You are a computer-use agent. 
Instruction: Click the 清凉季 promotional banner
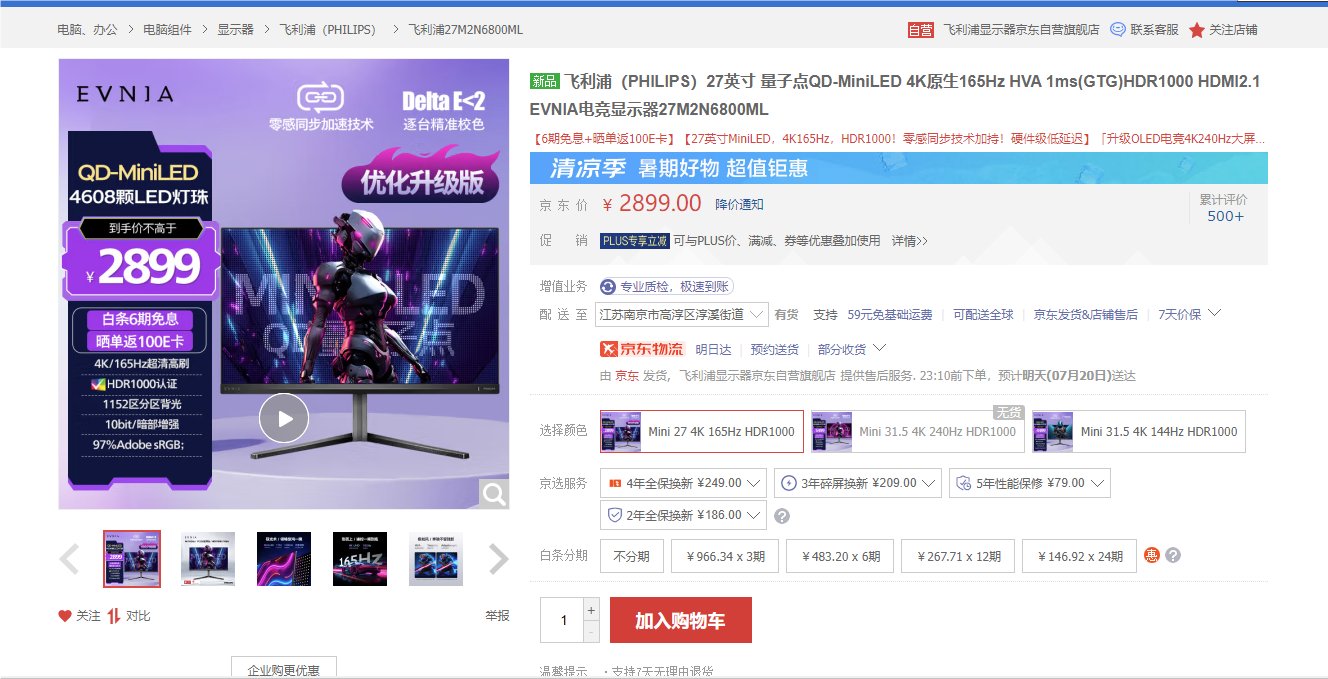[898, 168]
